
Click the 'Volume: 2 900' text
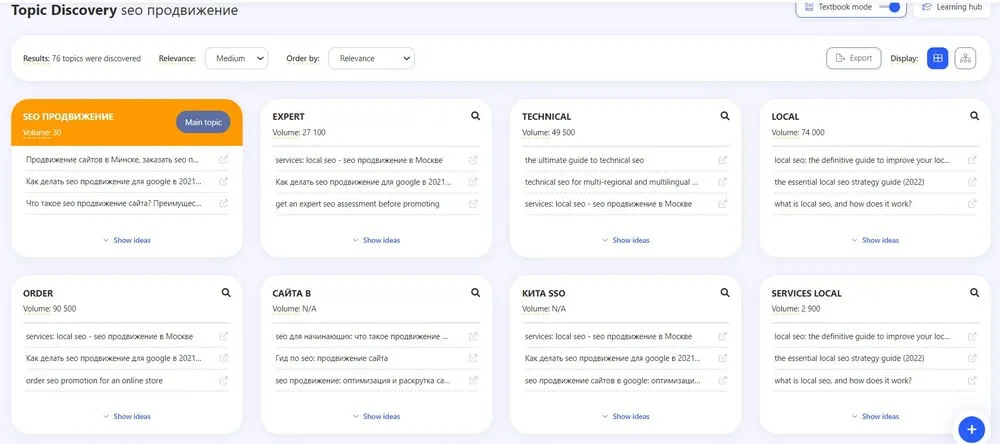click(795, 309)
